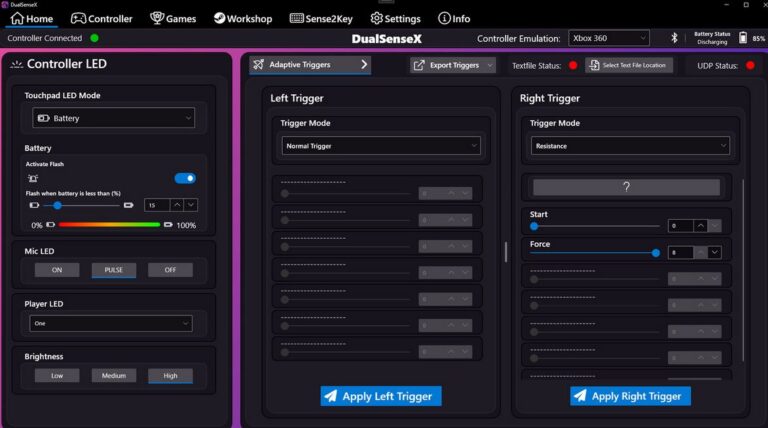Screen dimensions: 768x428
Task: Open the Workshop tab
Action: (x=243, y=18)
